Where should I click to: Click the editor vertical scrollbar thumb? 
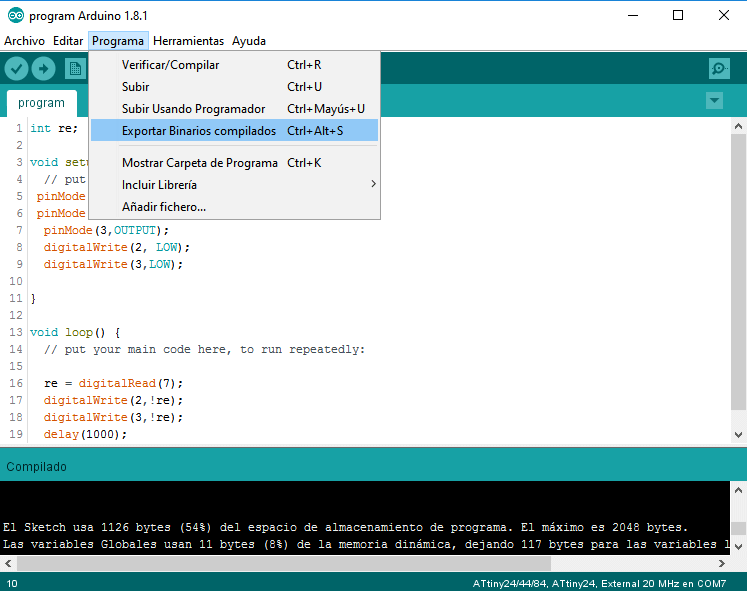738,271
